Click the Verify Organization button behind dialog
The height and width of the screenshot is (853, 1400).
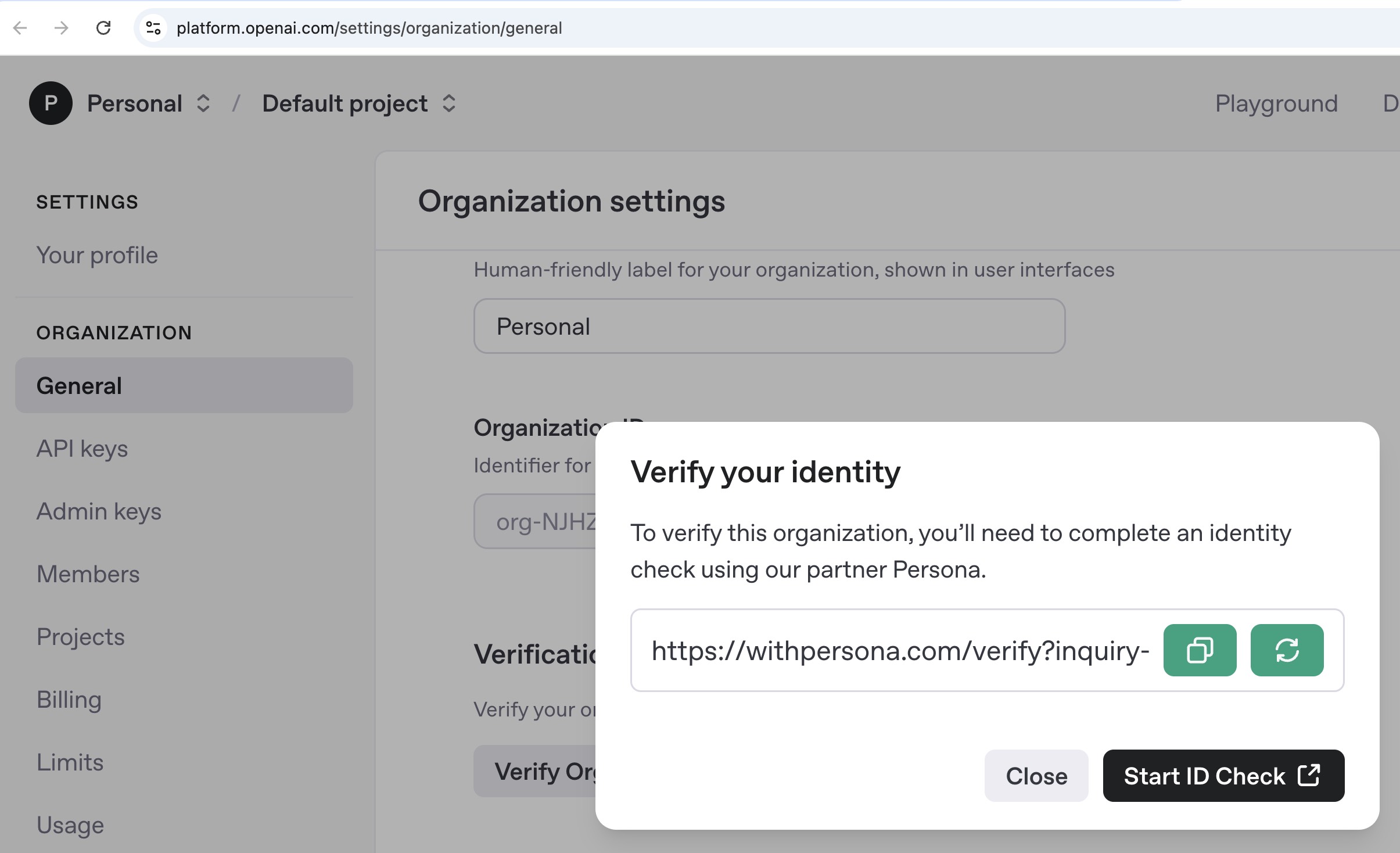click(x=535, y=771)
